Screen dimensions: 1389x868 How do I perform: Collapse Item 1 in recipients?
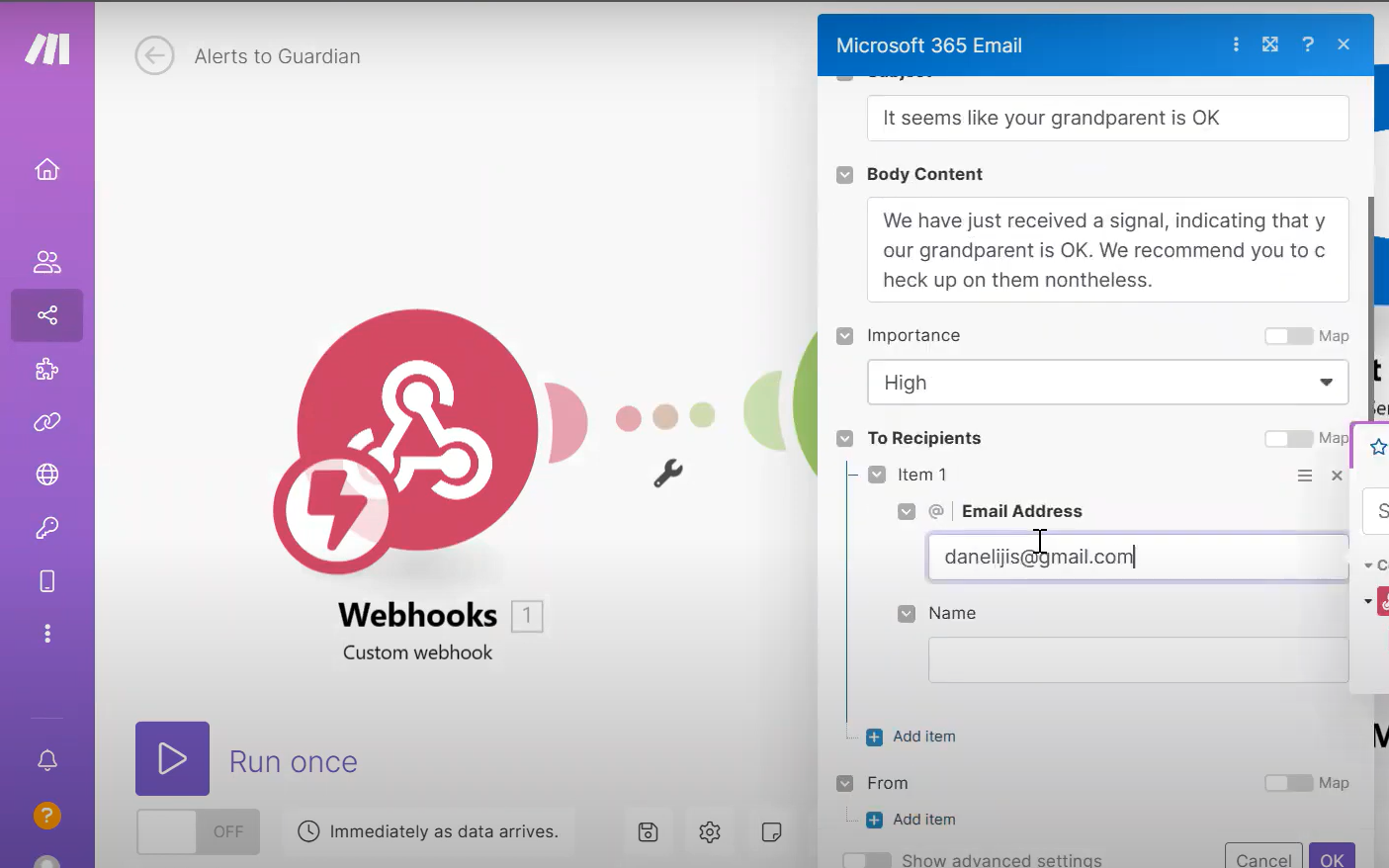(x=877, y=475)
